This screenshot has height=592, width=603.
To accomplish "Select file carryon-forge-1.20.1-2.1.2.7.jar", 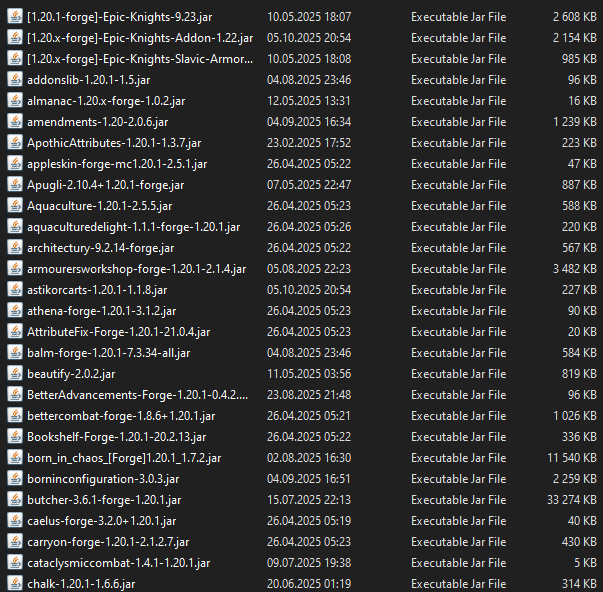I will click(x=108, y=542).
